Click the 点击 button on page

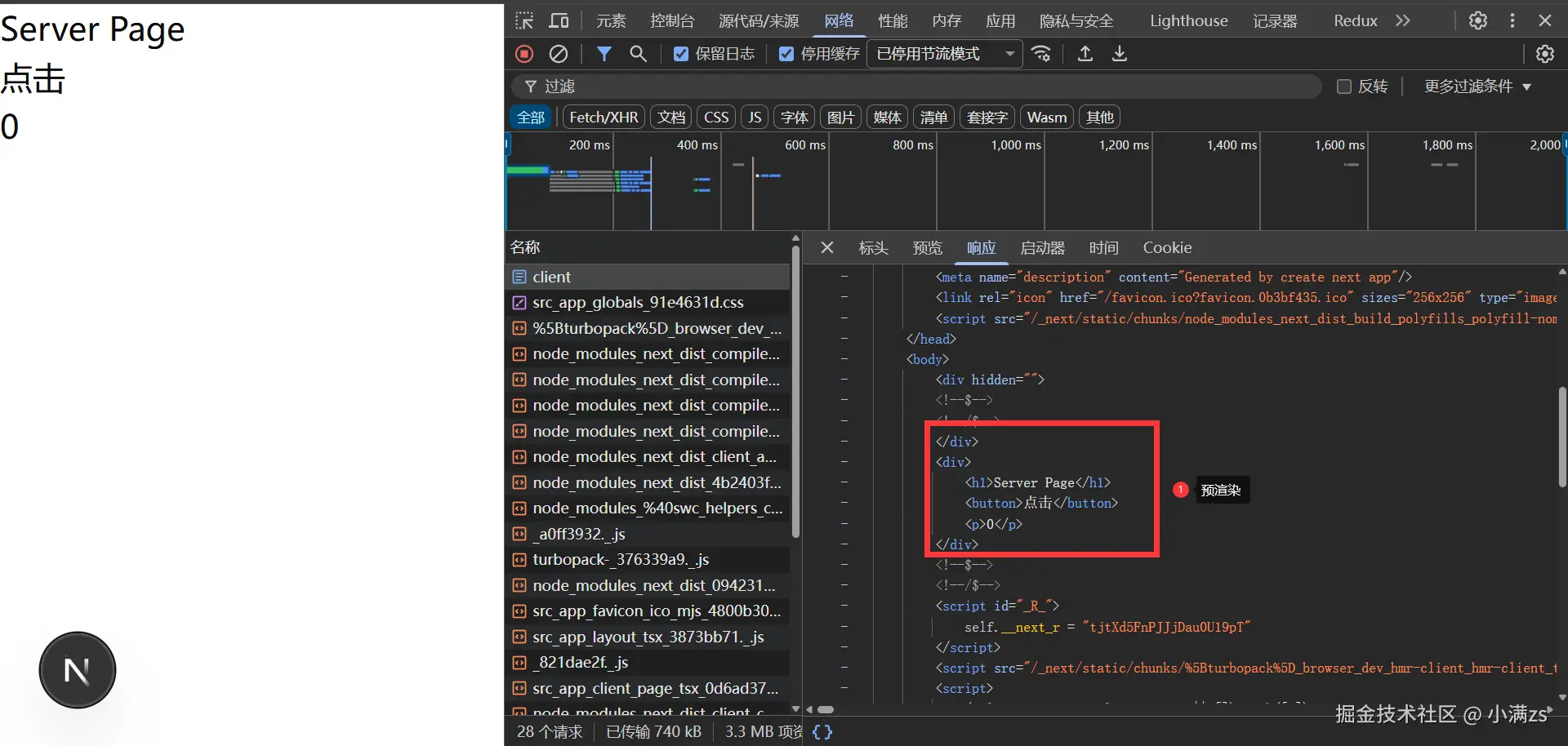pyautogui.click(x=33, y=79)
